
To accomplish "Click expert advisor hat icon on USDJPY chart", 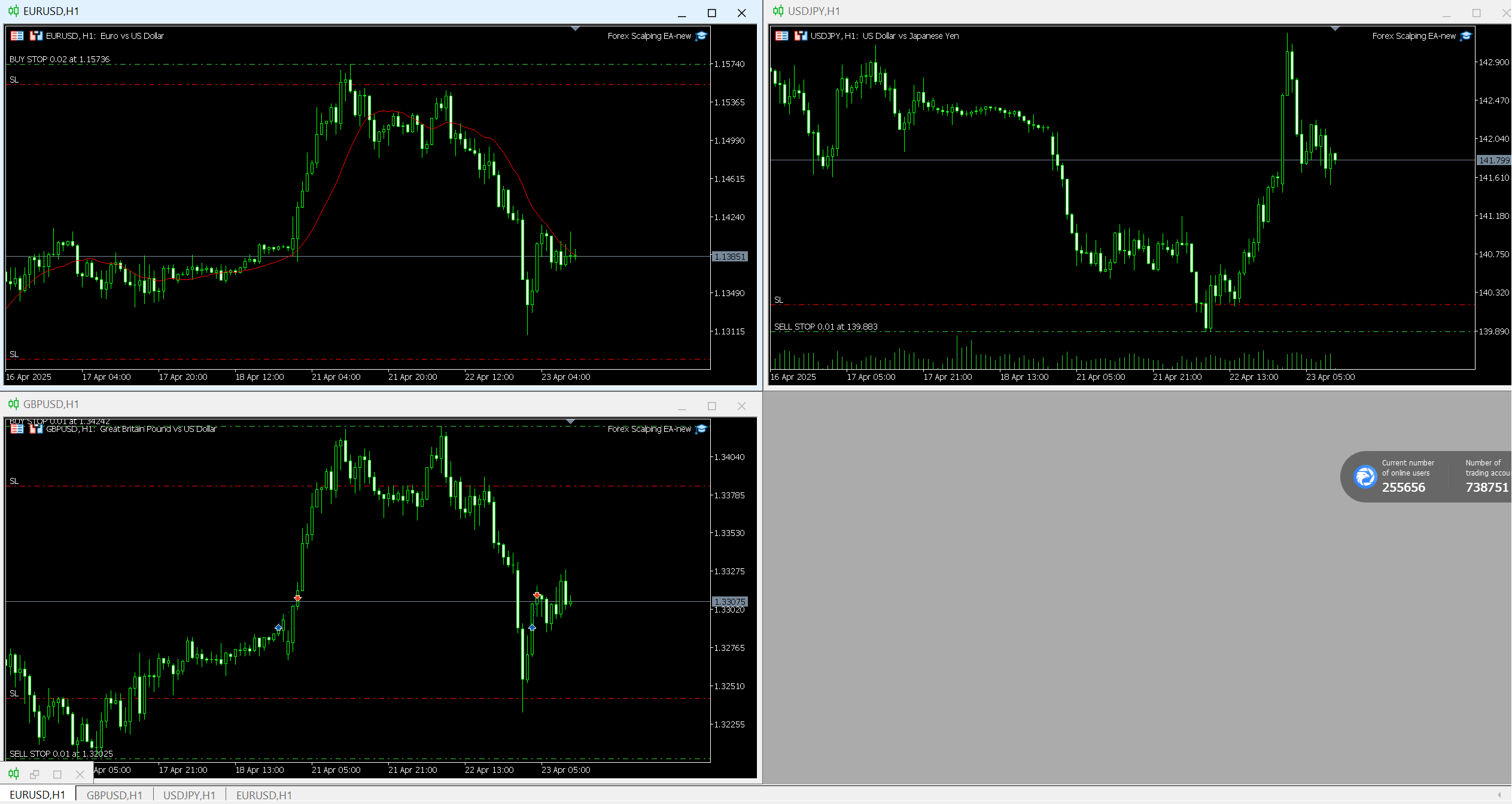I will 1466,36.
